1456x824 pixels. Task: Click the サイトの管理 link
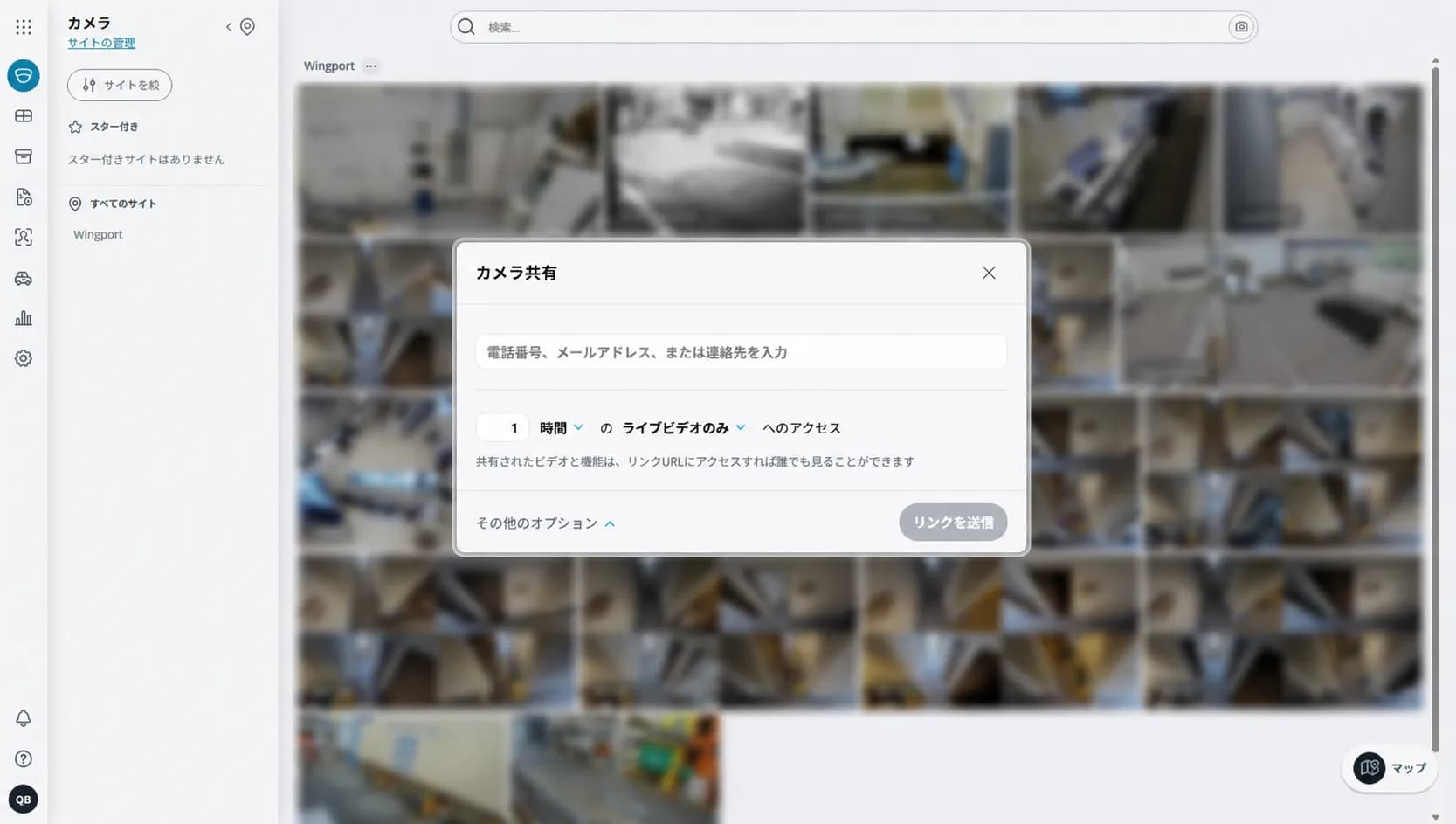click(x=101, y=43)
